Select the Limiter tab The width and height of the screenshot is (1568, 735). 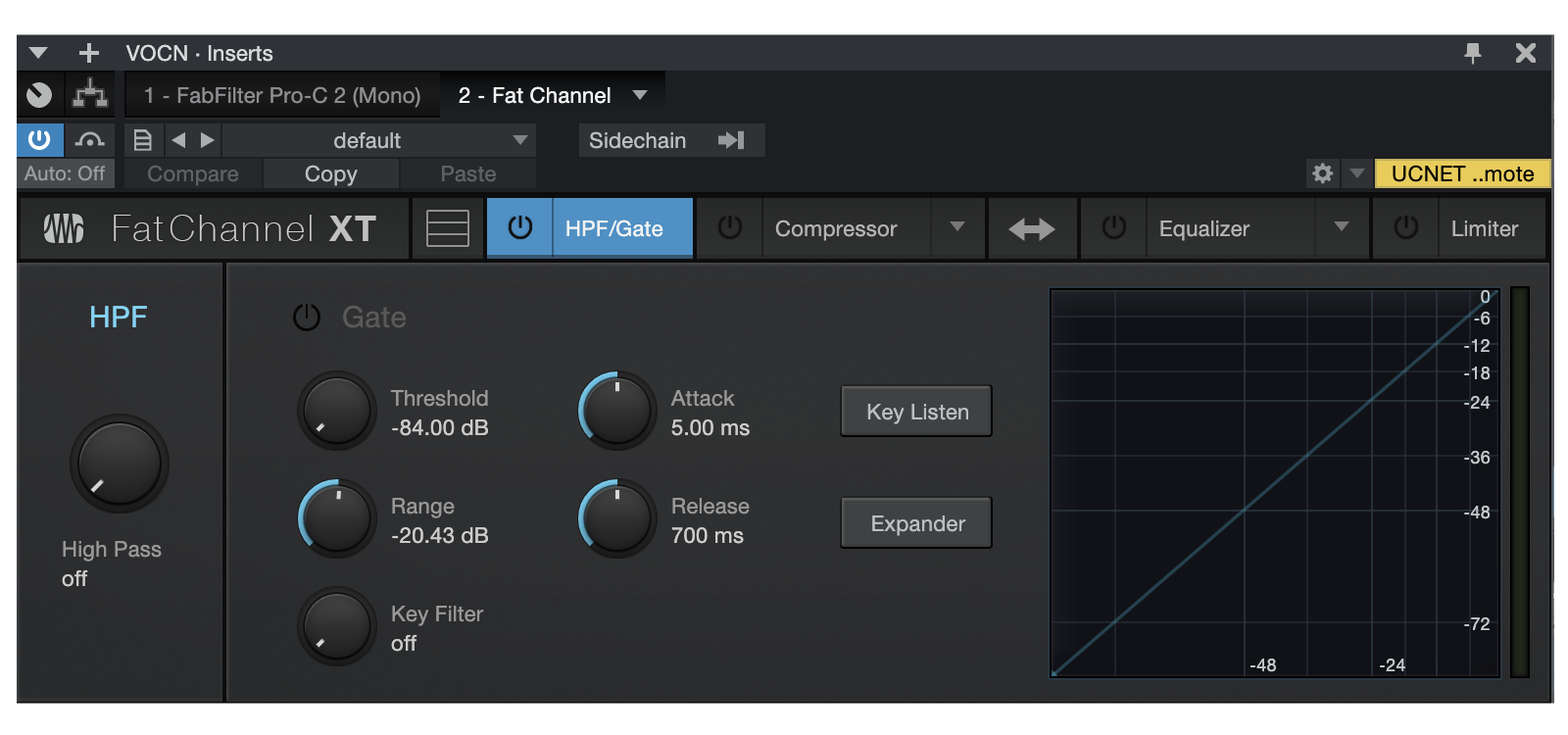1493,228
